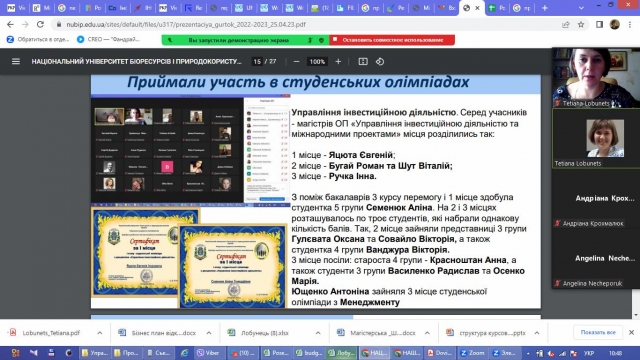This screenshot has width=640, height=360.
Task: Open Viber from the Windows taskbar
Action: click(208, 353)
